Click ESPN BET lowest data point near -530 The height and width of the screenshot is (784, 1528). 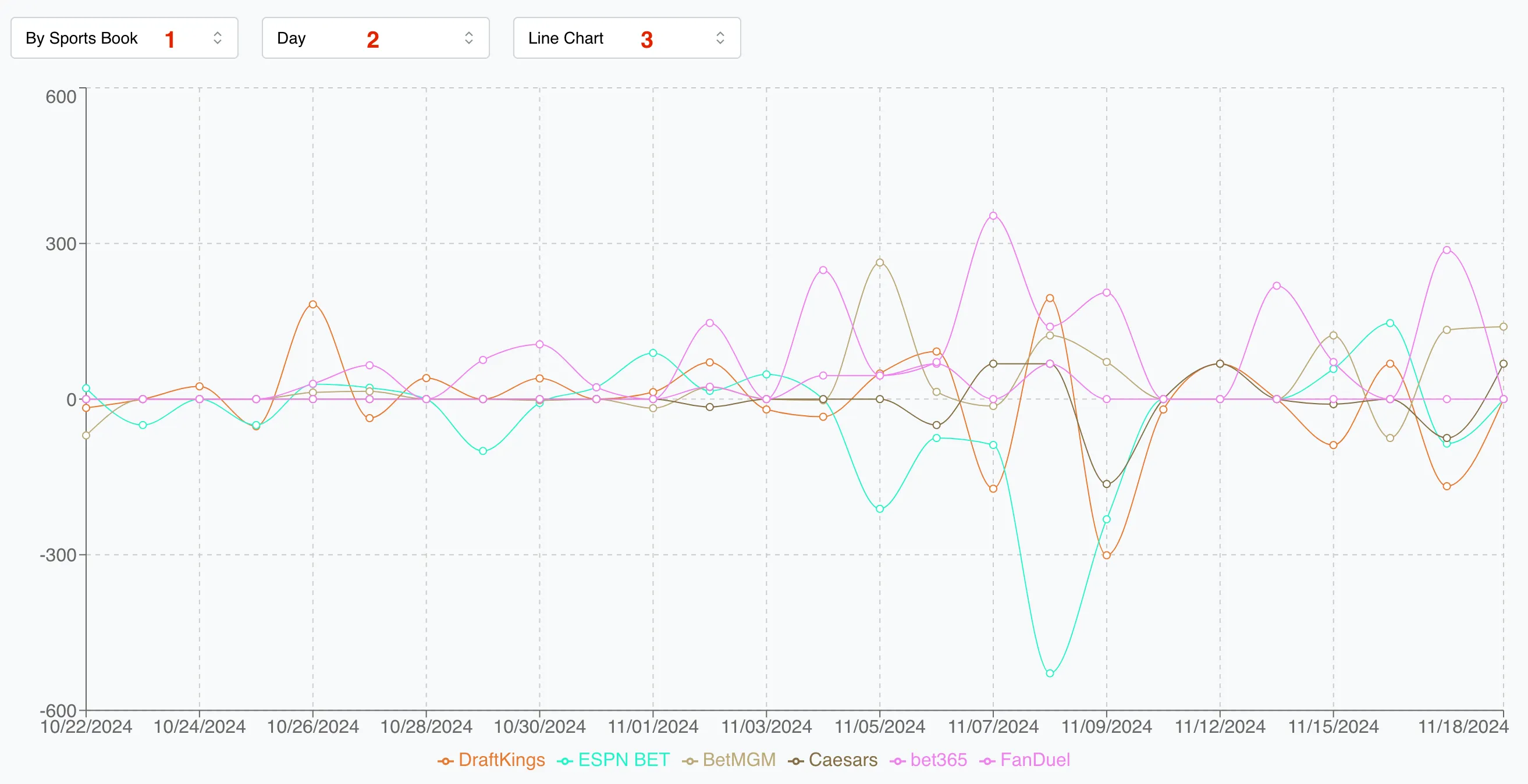coord(1050,673)
